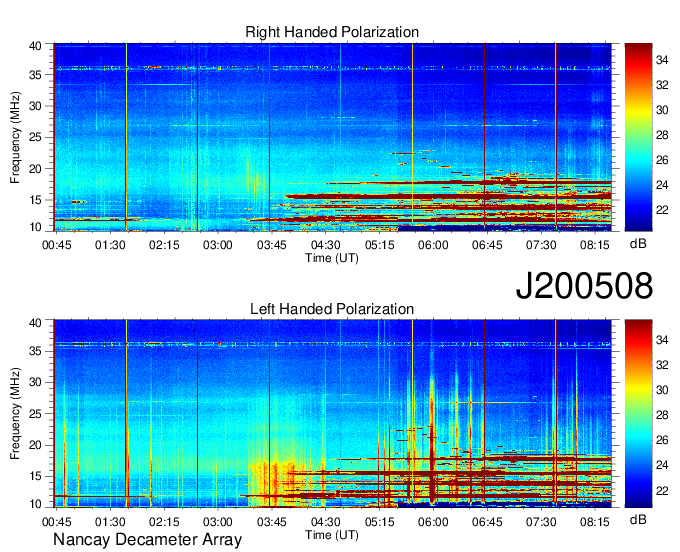Click the 34 dB label on Right Handed colorbar
680x552 pixels.
coord(662,60)
